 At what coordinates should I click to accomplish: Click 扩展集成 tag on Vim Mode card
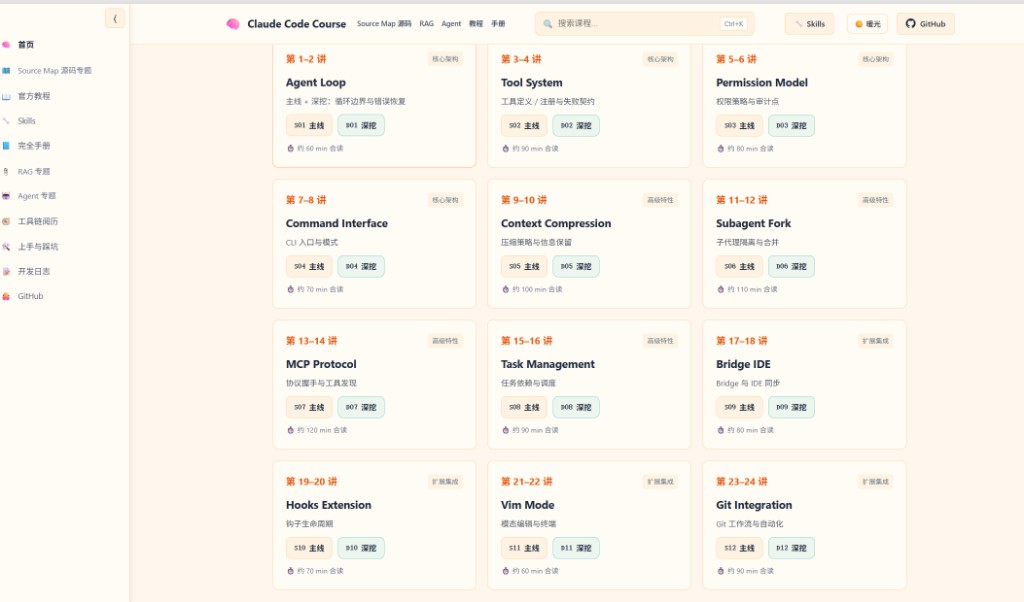click(x=660, y=482)
